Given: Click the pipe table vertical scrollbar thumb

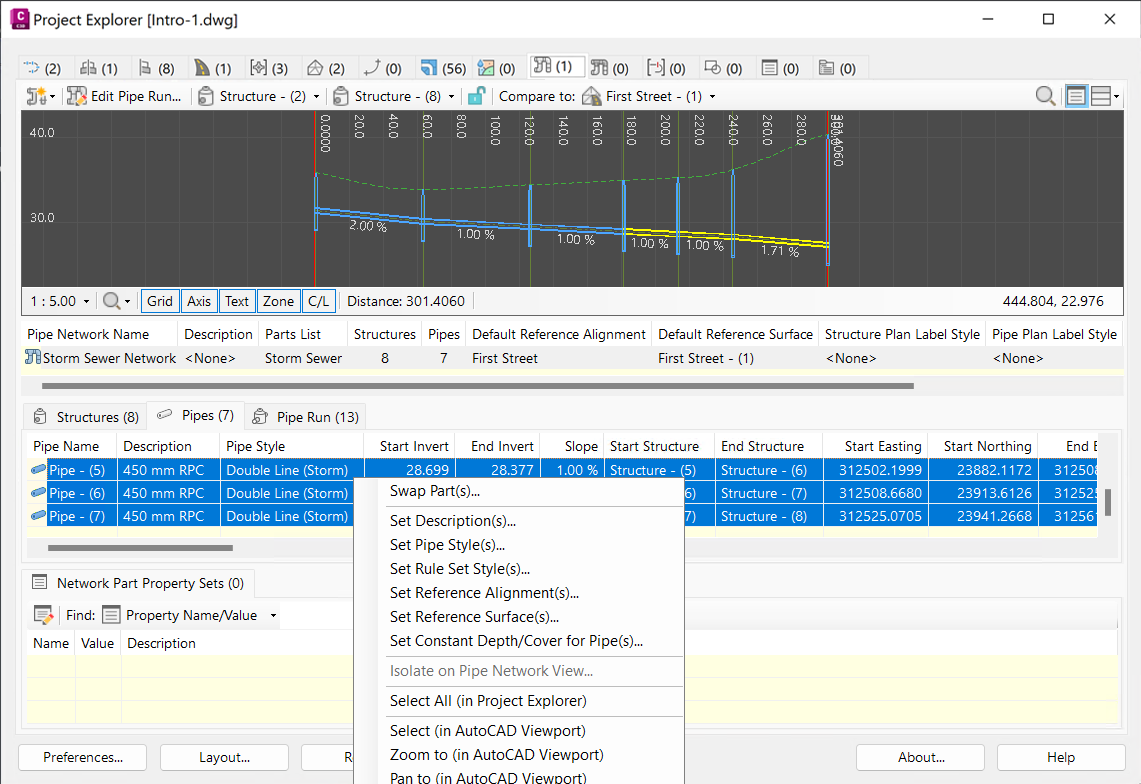Looking at the screenshot, I should point(1108,502).
